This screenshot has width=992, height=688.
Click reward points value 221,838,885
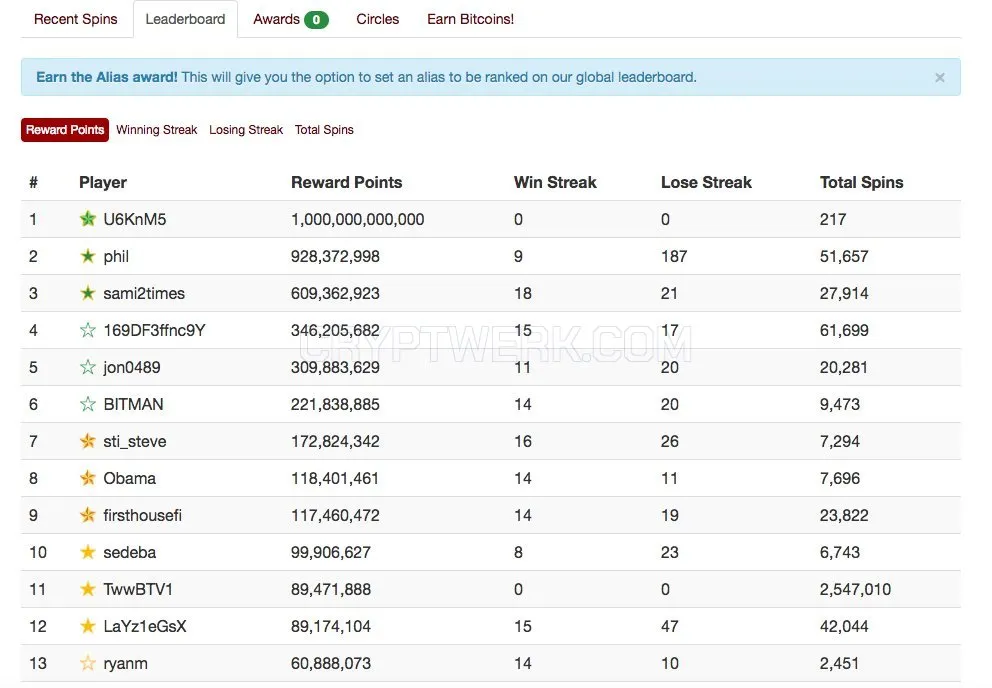(335, 404)
